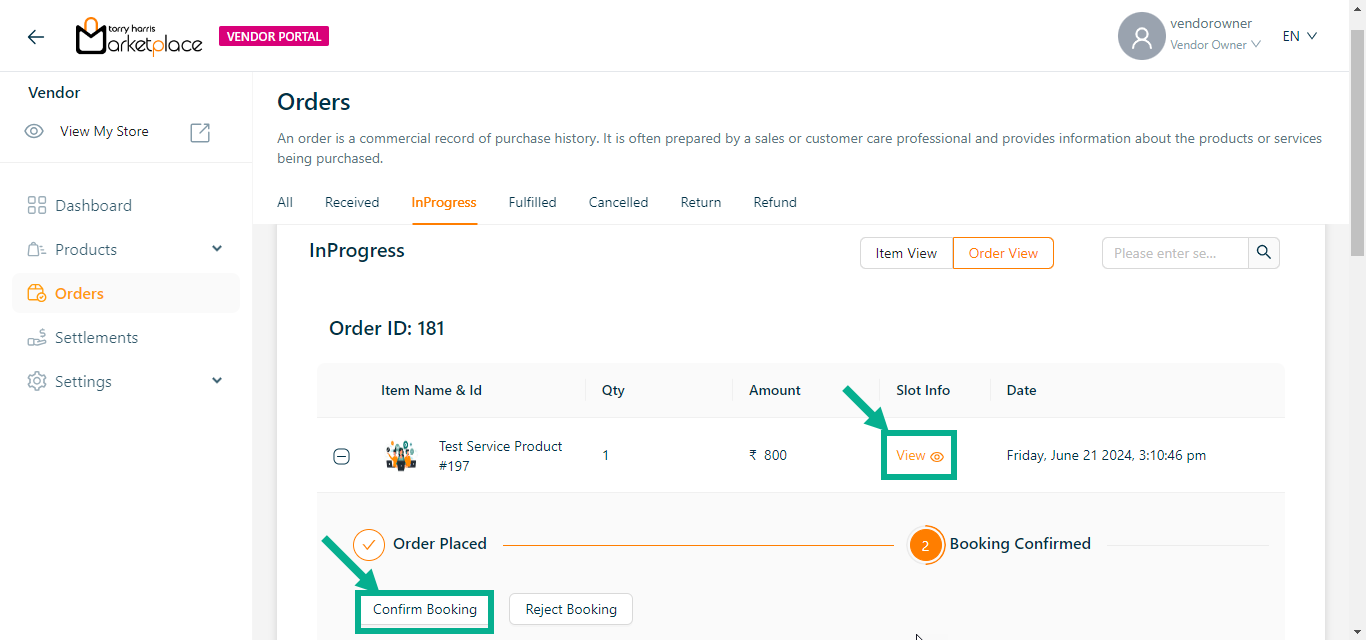
Task: Click the search magnifier icon
Action: pos(1264,253)
